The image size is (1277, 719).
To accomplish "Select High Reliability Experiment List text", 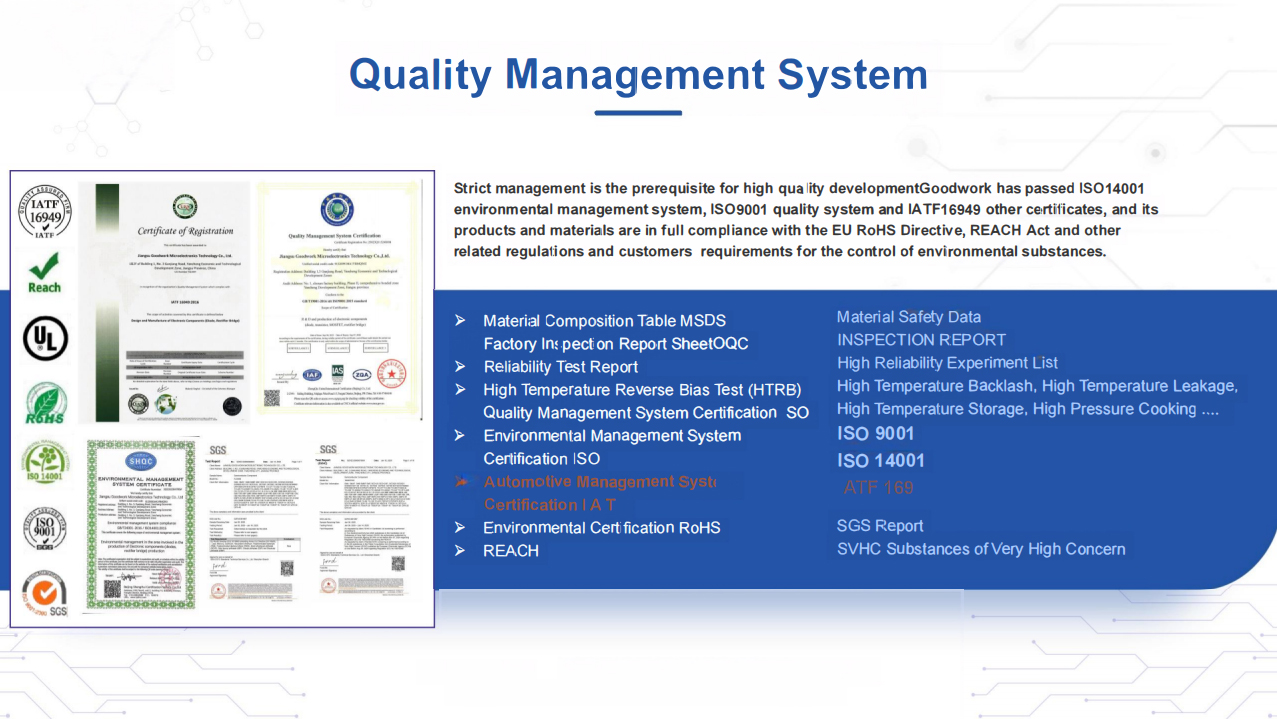I will click(947, 363).
